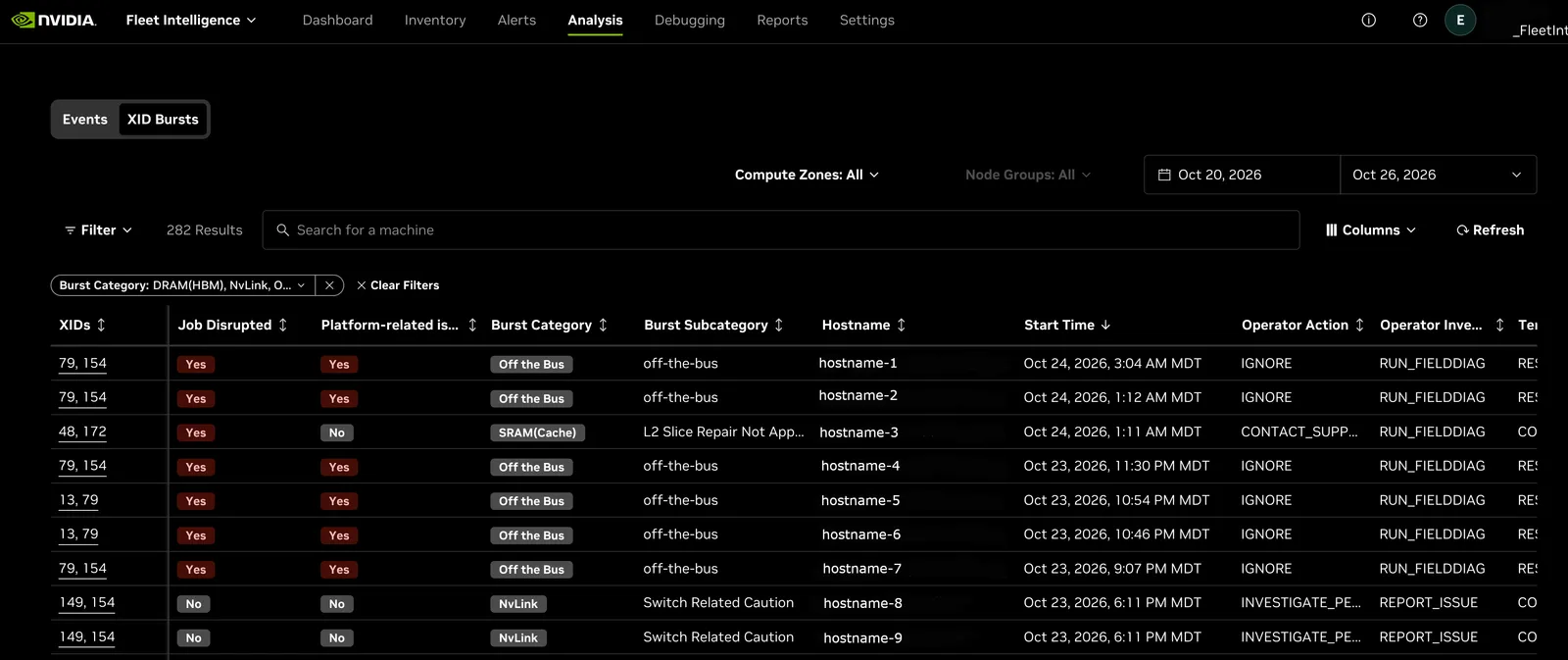Click the Columns bars icon
Image resolution: width=1568 pixels, height=660 pixels.
click(x=1332, y=229)
